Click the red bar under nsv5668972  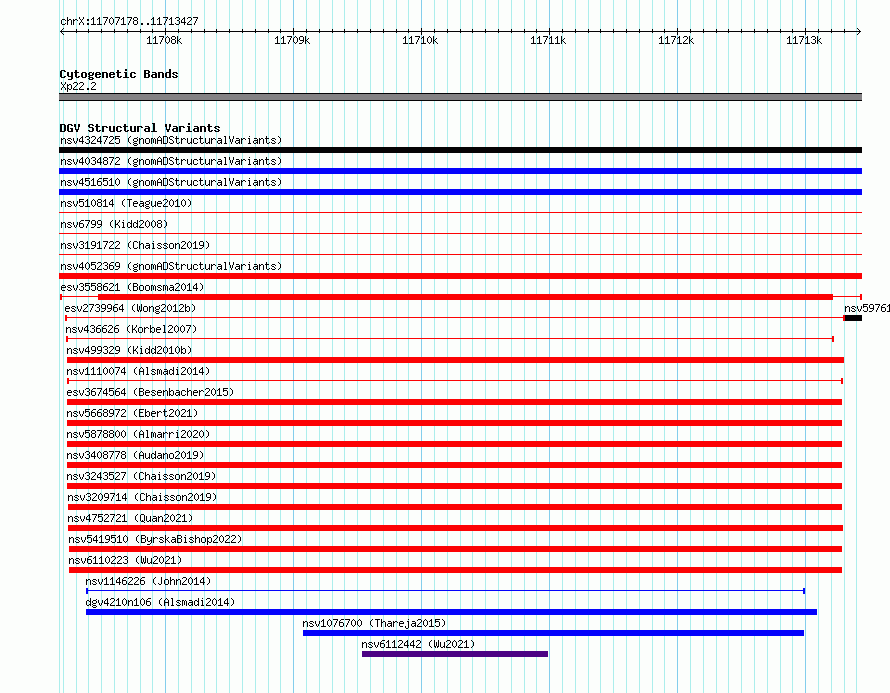click(x=454, y=423)
